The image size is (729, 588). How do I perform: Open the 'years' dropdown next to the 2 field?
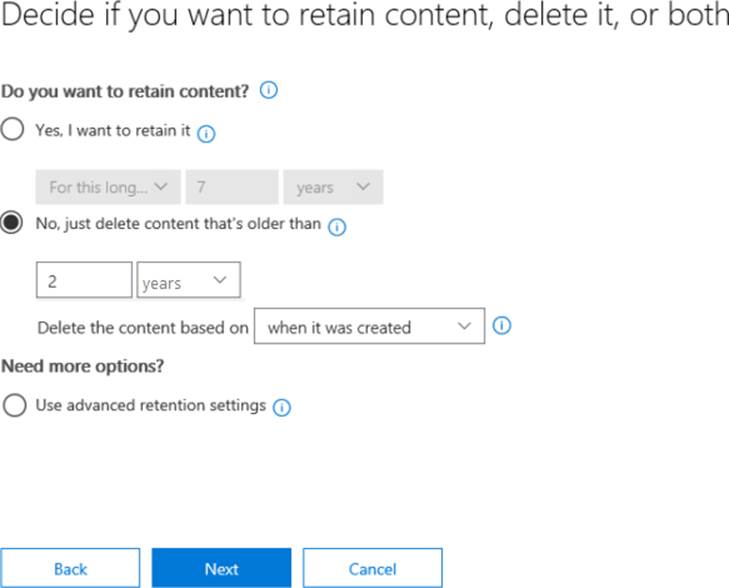point(188,282)
